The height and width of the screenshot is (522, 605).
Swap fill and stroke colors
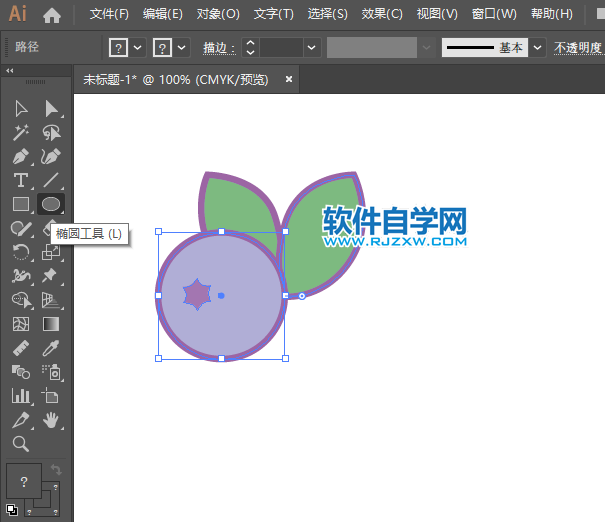pyautogui.click(x=57, y=470)
